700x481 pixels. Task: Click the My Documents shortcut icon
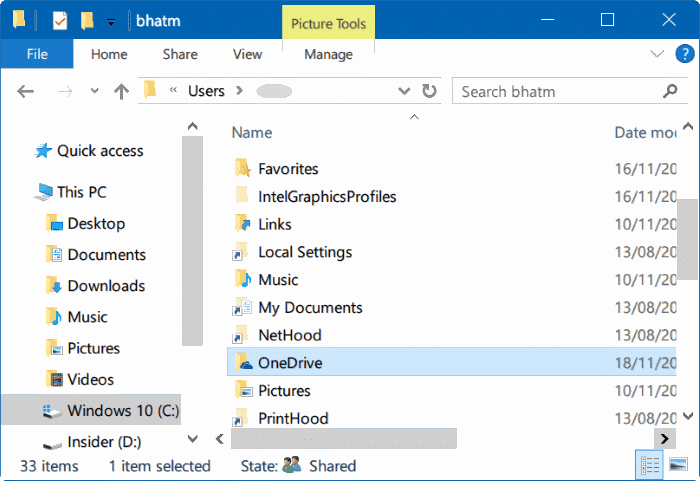point(242,307)
